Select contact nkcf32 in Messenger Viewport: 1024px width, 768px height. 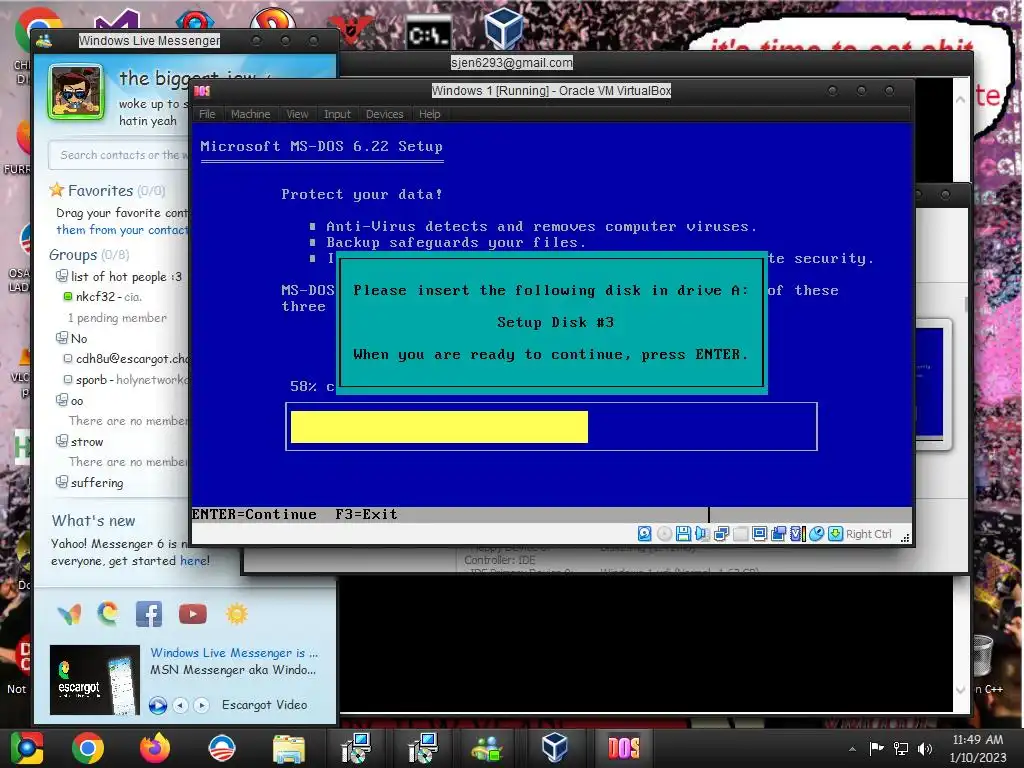pos(103,296)
